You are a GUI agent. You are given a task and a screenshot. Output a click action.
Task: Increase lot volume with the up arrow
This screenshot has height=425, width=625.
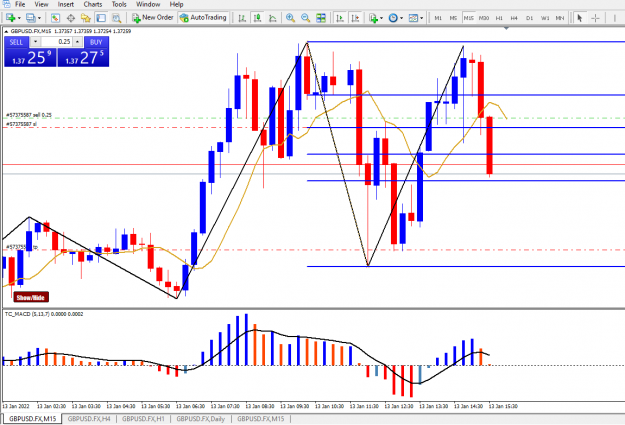(x=78, y=42)
